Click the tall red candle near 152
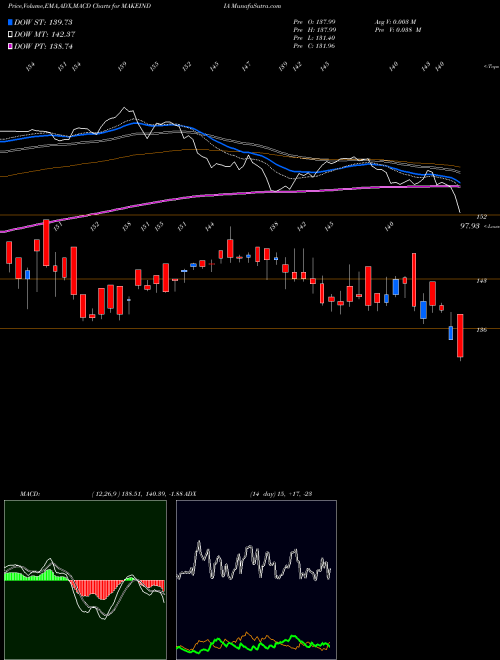 46,242
